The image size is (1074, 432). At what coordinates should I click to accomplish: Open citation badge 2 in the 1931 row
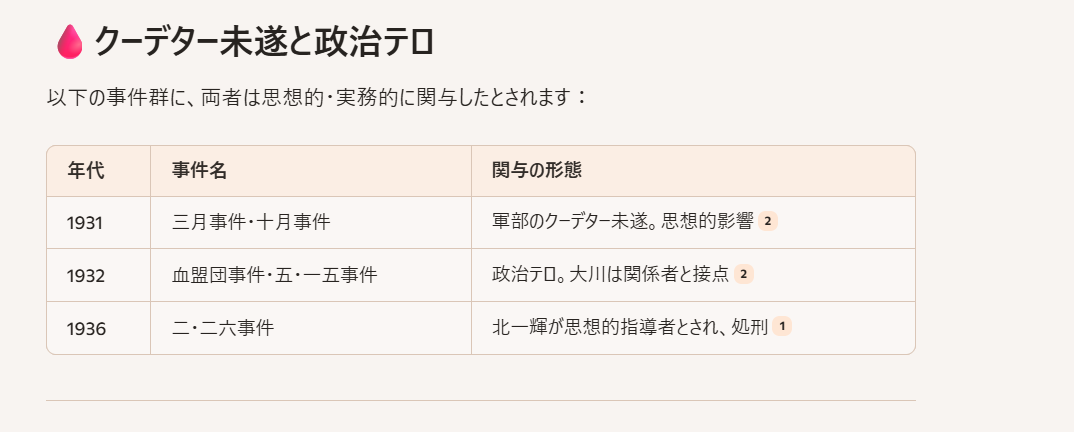click(768, 221)
